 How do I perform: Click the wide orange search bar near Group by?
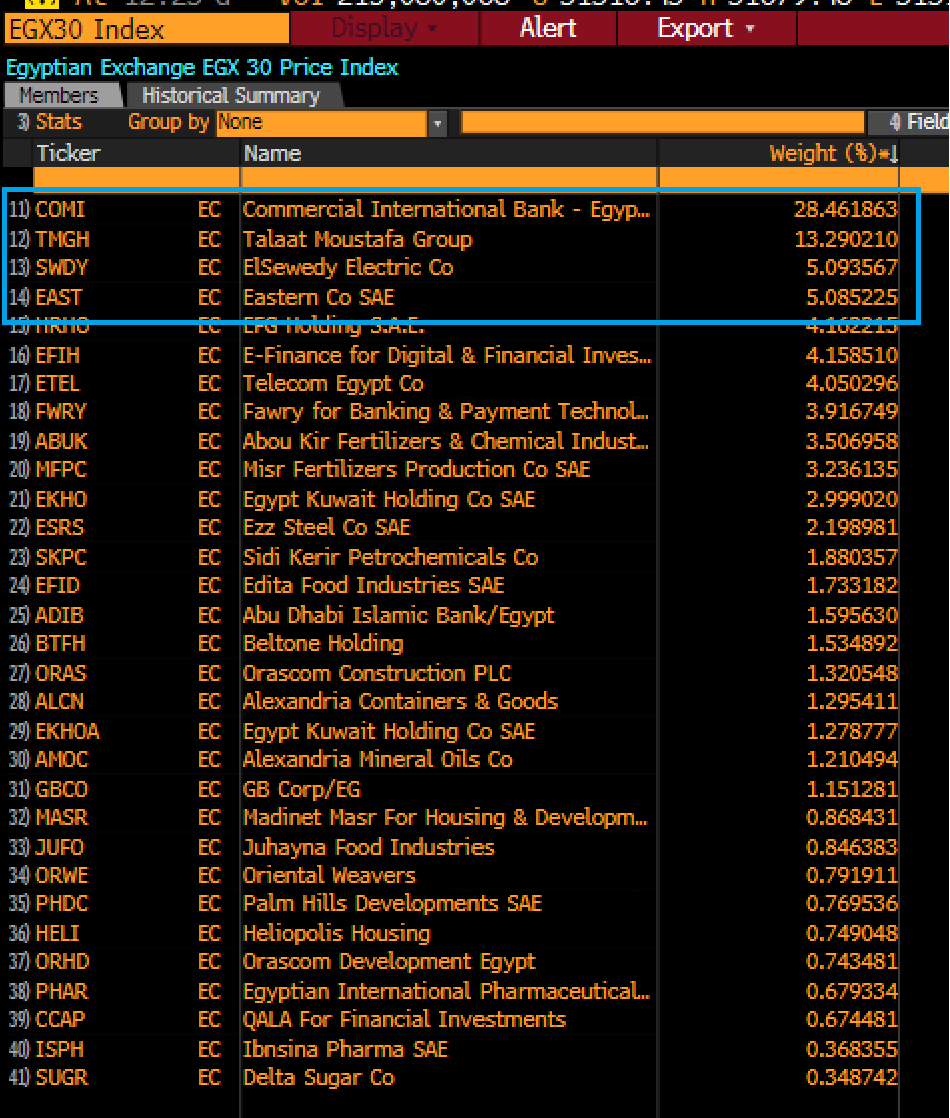663,122
